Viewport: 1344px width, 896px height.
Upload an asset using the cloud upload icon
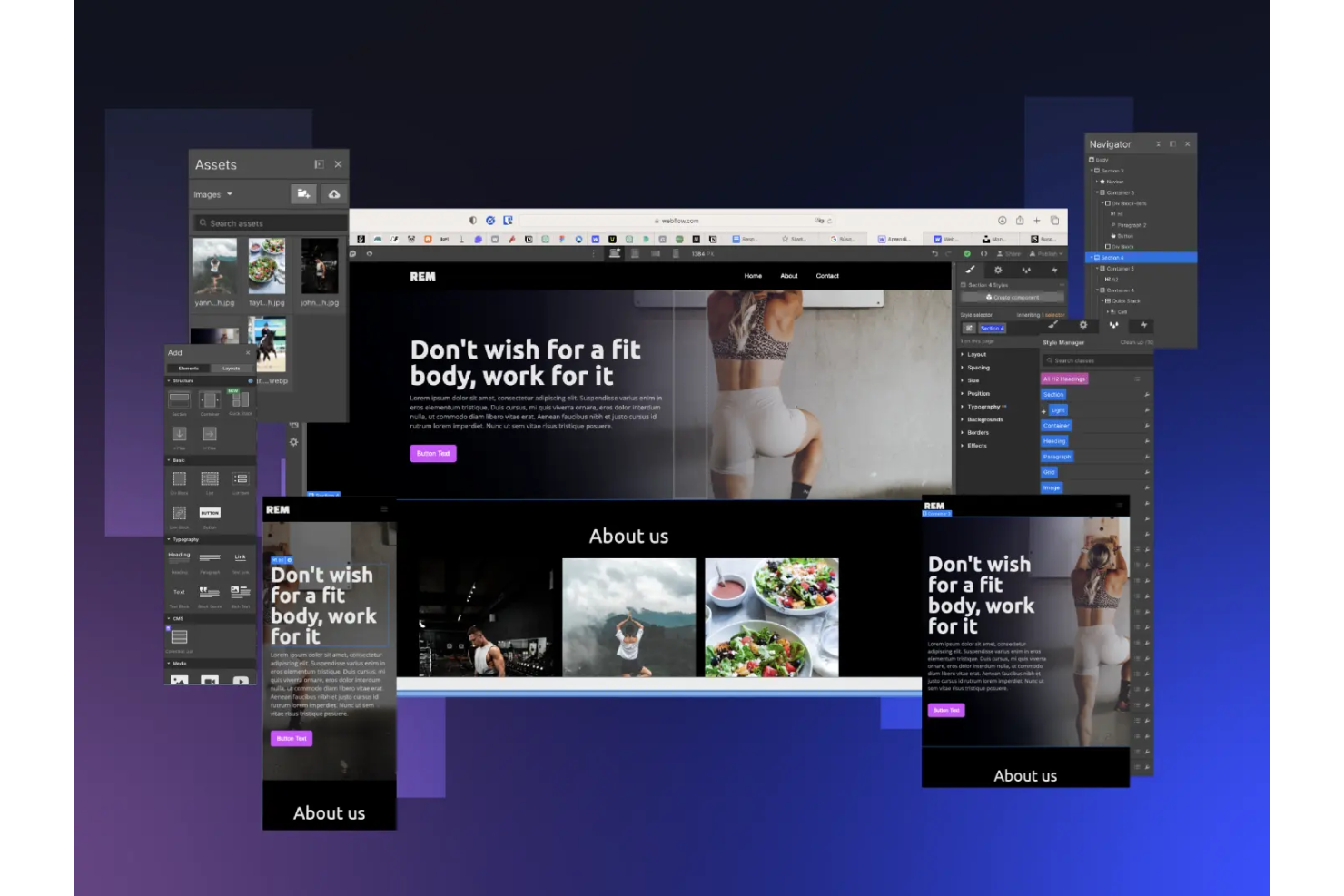point(335,194)
